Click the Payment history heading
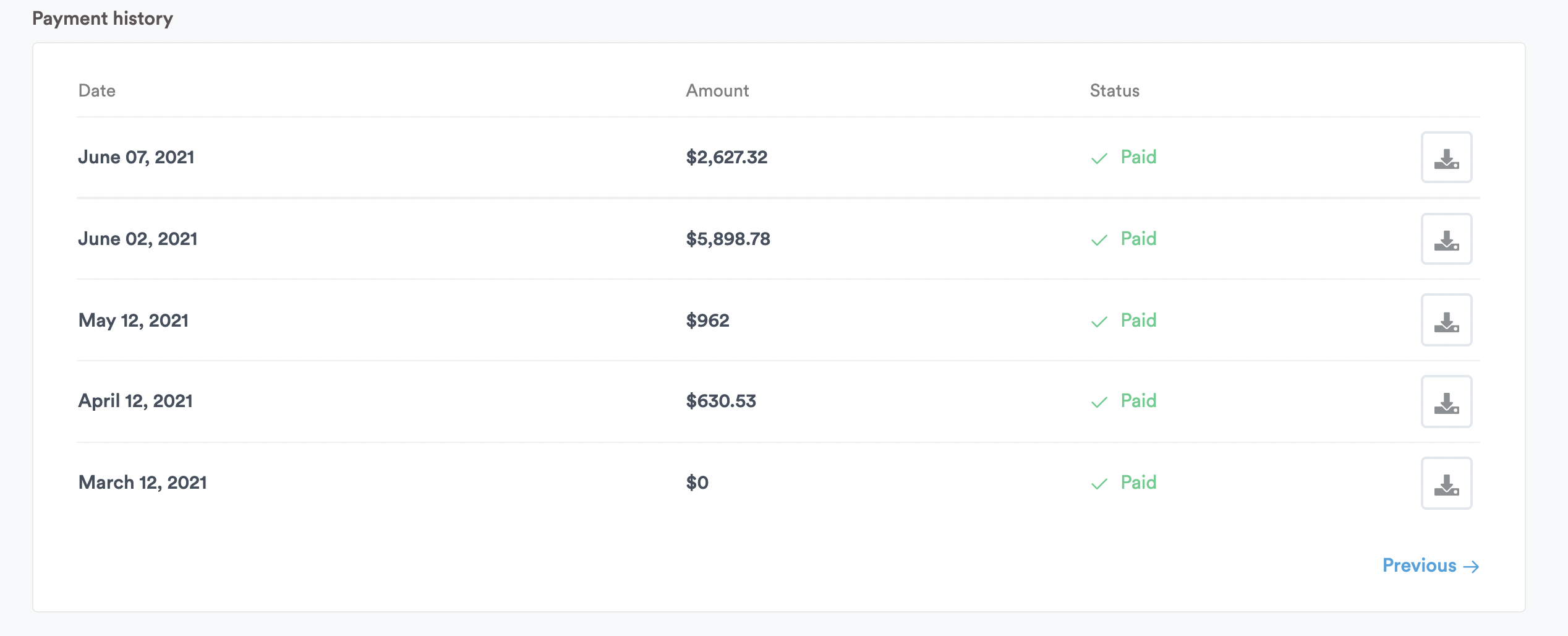The image size is (1568, 636). 103,18
